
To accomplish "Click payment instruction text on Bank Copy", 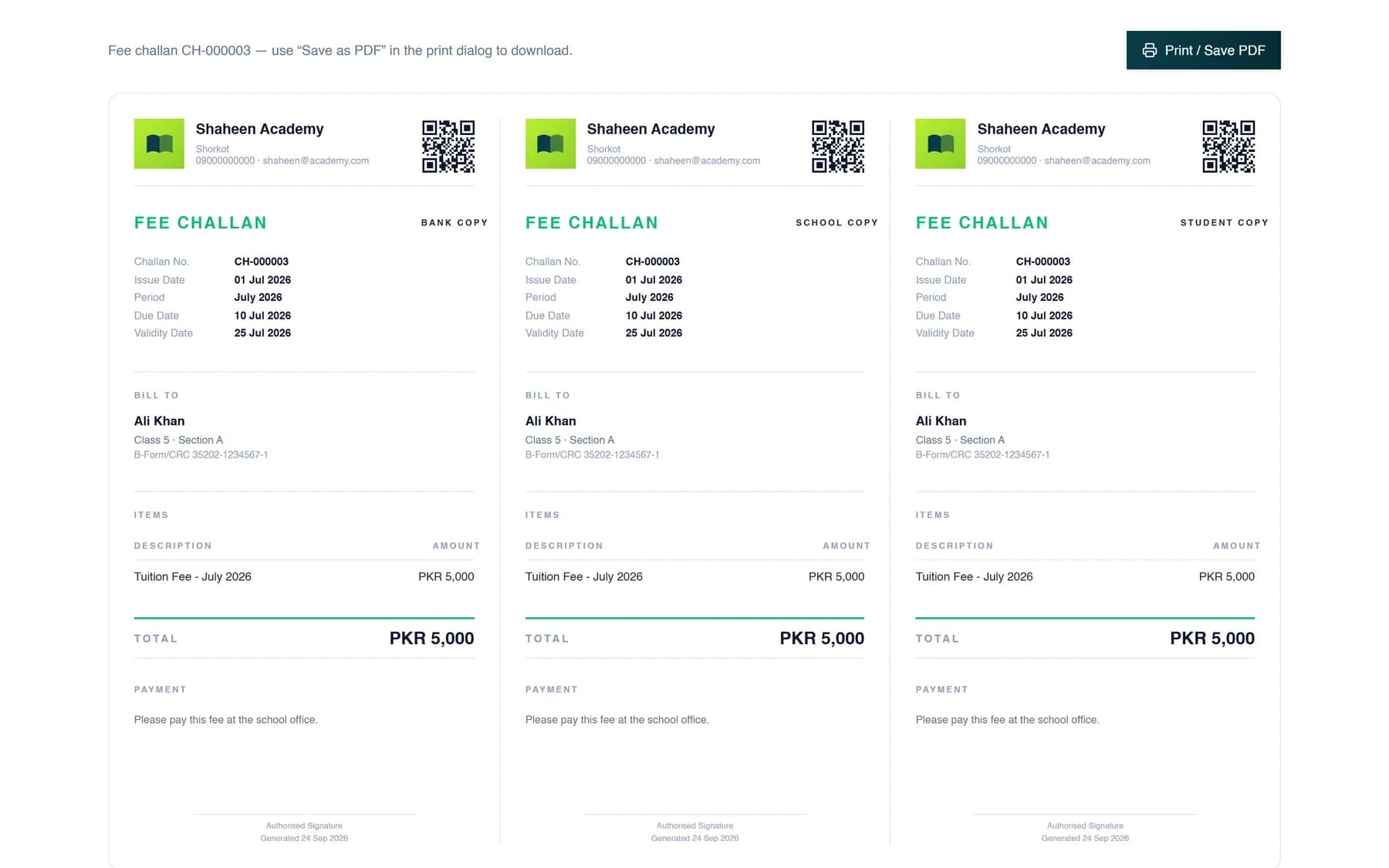I will [x=226, y=720].
